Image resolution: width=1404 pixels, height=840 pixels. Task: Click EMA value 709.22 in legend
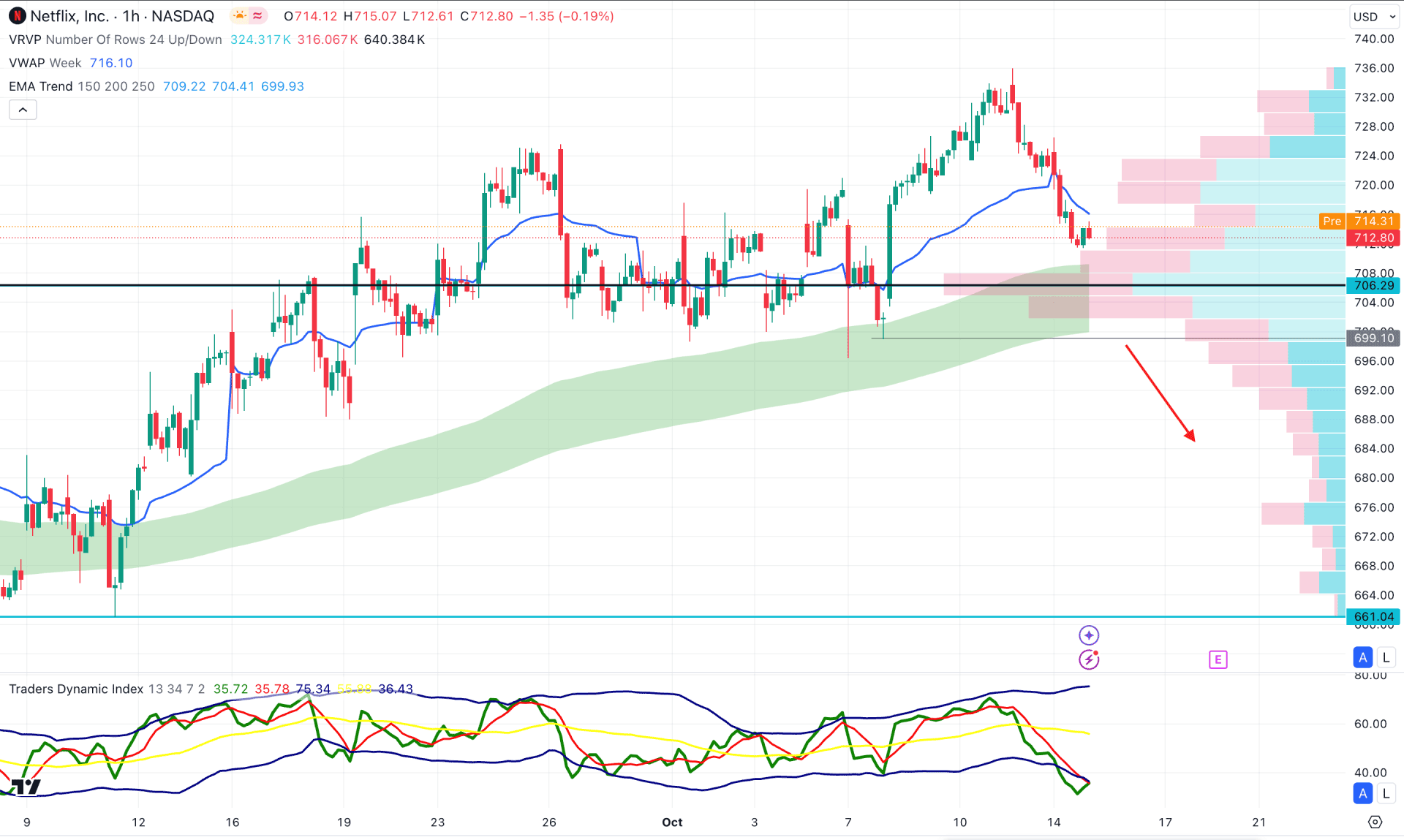point(184,86)
